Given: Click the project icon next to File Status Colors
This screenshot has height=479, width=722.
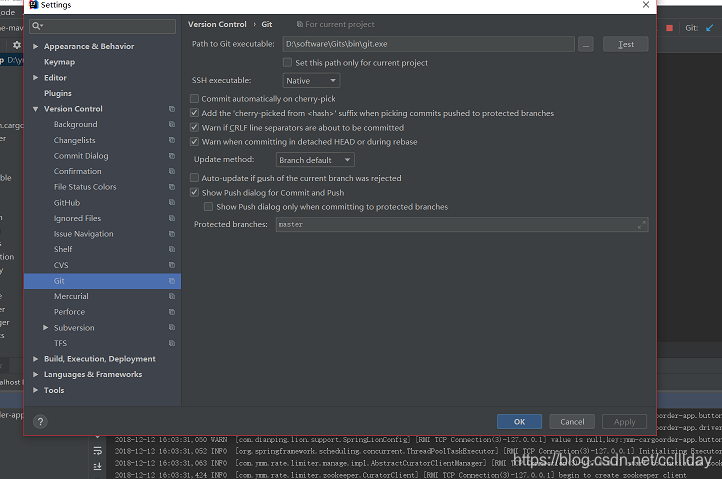Looking at the screenshot, I should 172,187.
